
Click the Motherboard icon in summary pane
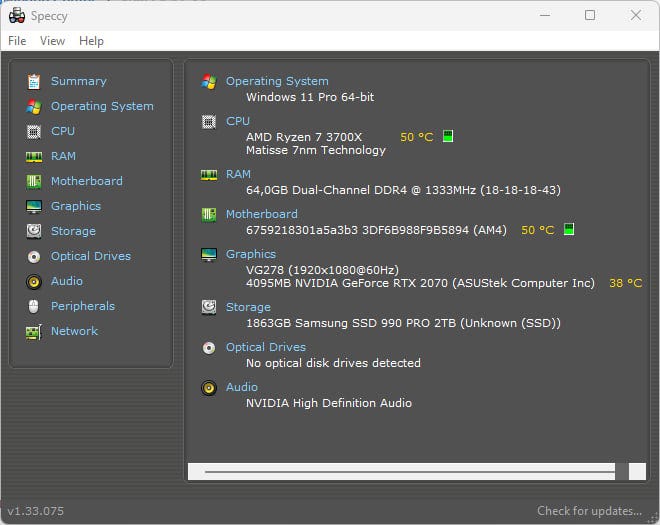click(x=209, y=215)
